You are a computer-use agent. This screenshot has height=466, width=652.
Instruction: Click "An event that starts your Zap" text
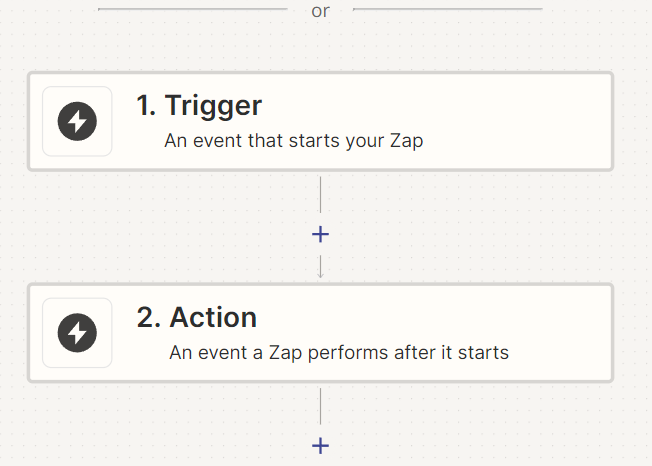[293, 141]
